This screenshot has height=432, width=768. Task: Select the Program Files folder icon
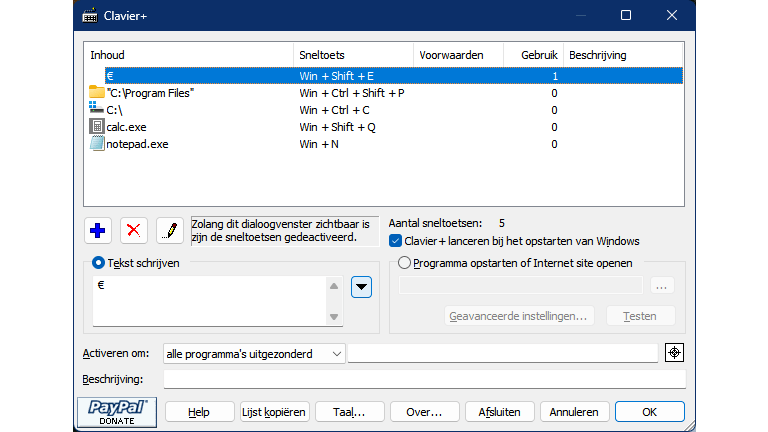97,93
